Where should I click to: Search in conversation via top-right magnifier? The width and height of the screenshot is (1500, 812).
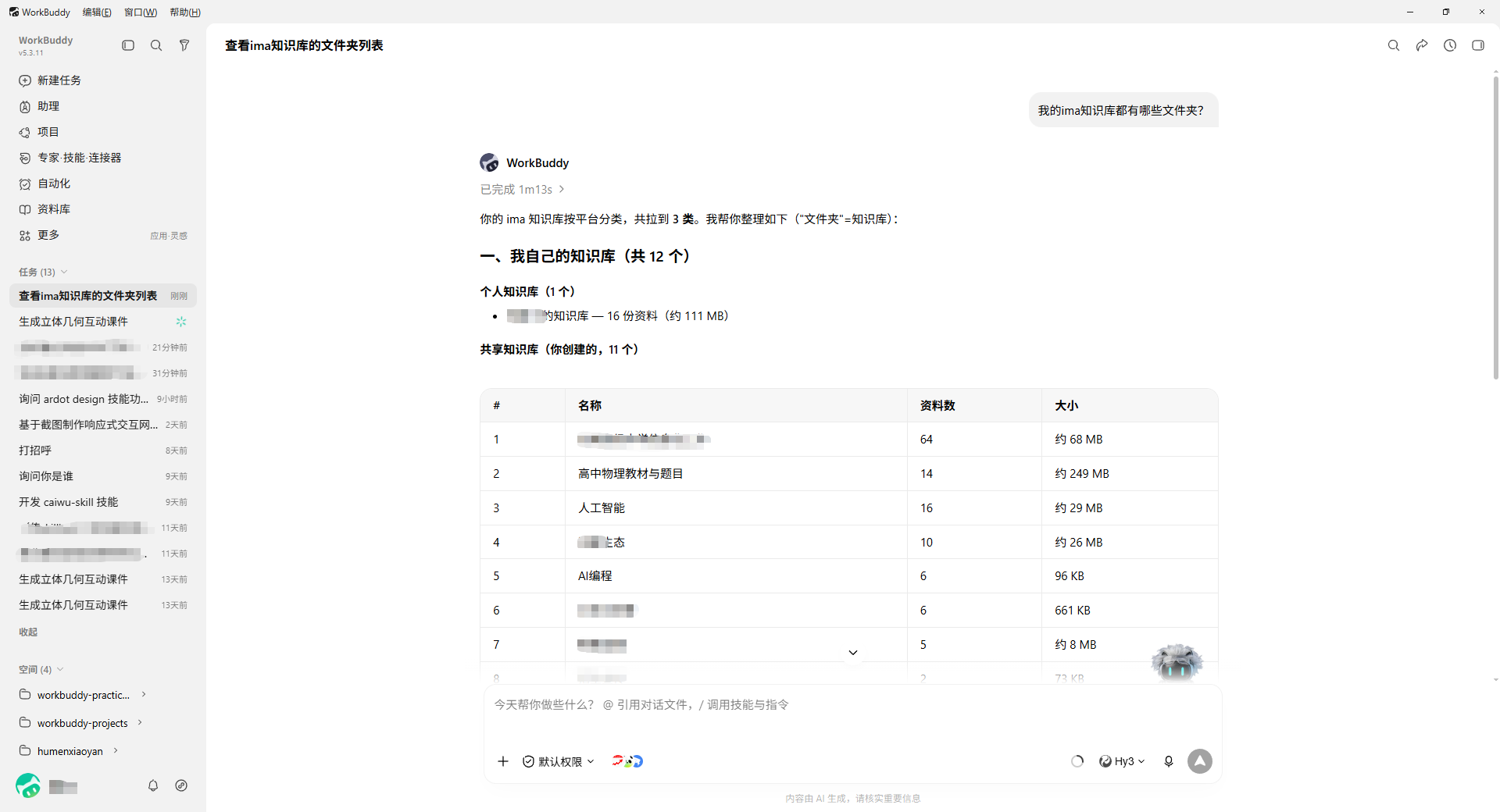[1393, 45]
